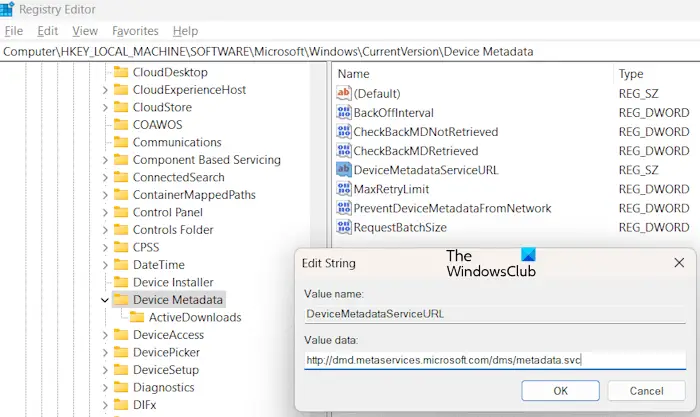700x417 pixels.
Task: Click the COAWOS folder icon
Action: [x=121, y=125]
